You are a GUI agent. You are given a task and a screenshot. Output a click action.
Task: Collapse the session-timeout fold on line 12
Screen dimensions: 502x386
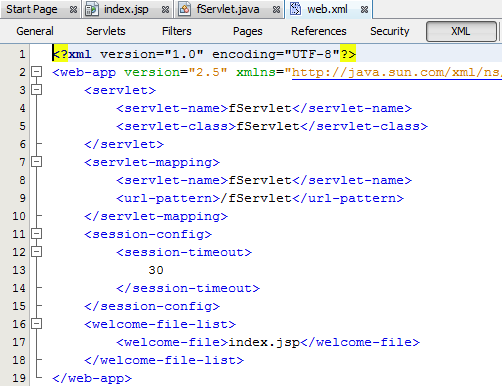click(36, 252)
